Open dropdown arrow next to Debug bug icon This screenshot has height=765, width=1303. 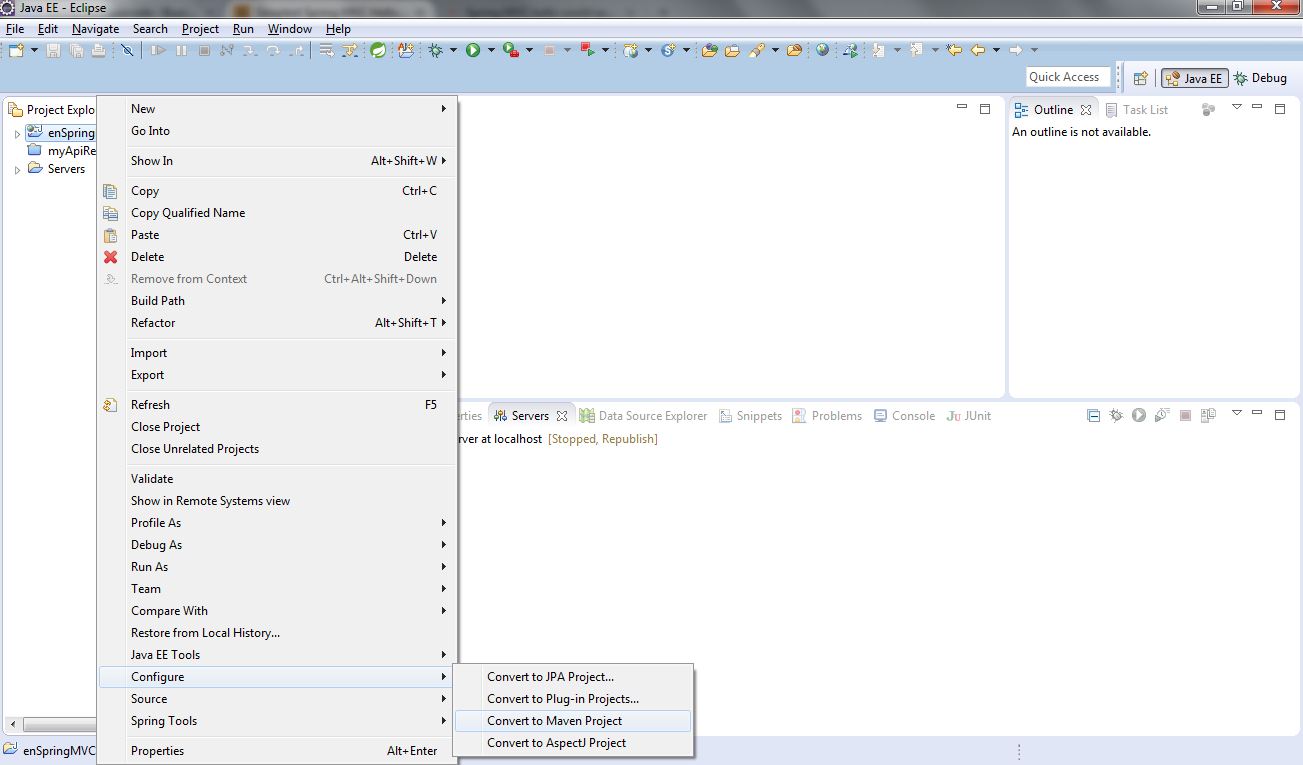coord(453,50)
